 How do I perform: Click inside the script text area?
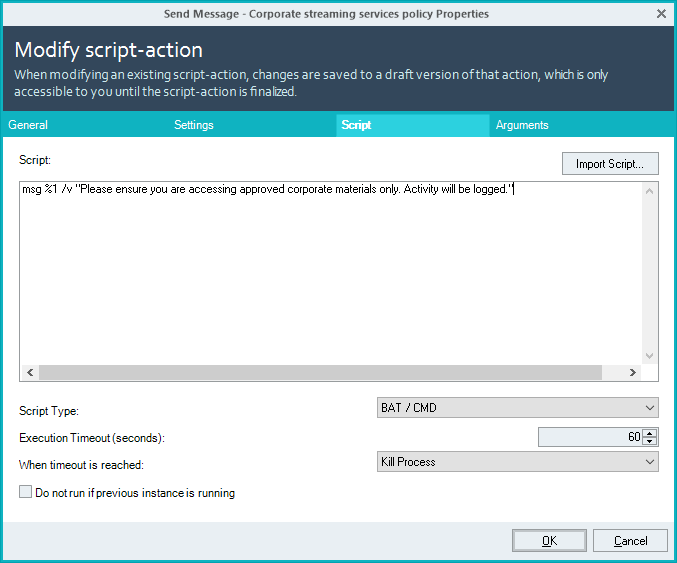click(x=330, y=274)
